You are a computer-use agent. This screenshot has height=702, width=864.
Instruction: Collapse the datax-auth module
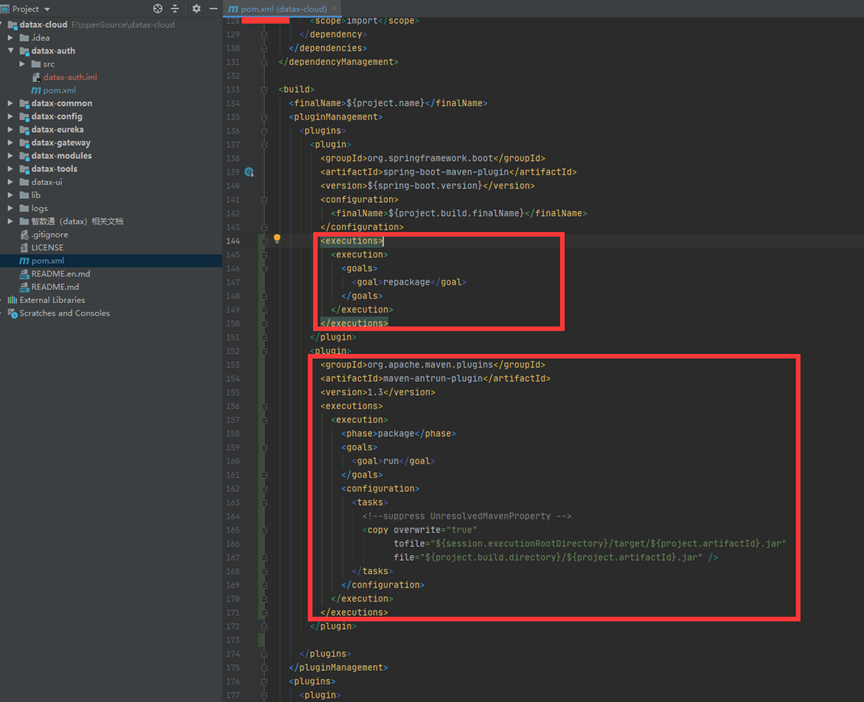(x=11, y=51)
